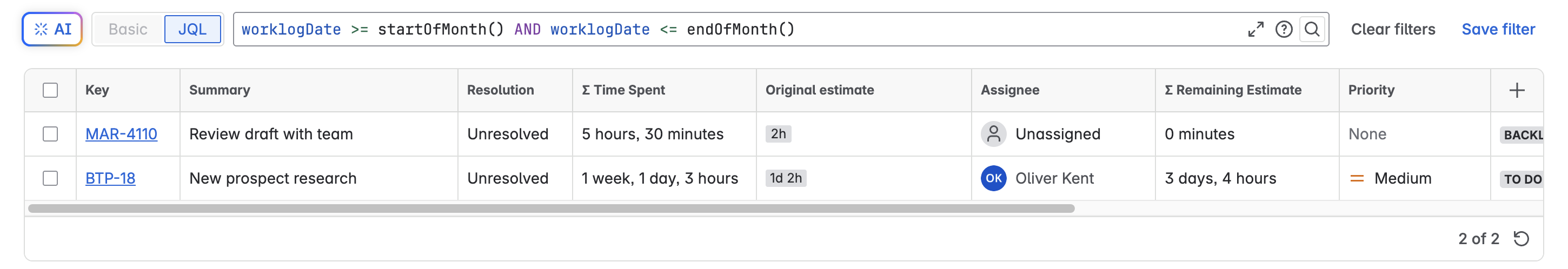Sort by the Priority column header
Image resolution: width=1568 pixels, height=269 pixels.
pos(1371,90)
